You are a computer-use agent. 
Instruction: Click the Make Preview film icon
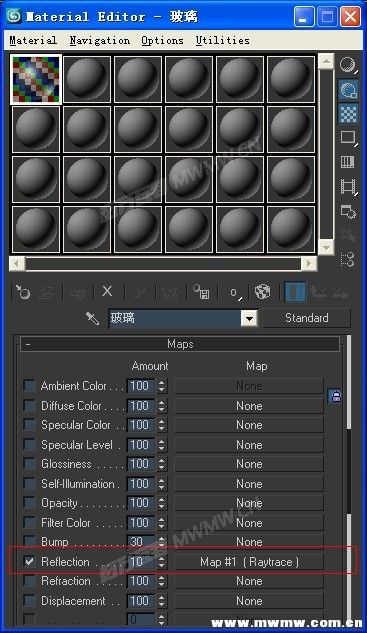tap(348, 187)
